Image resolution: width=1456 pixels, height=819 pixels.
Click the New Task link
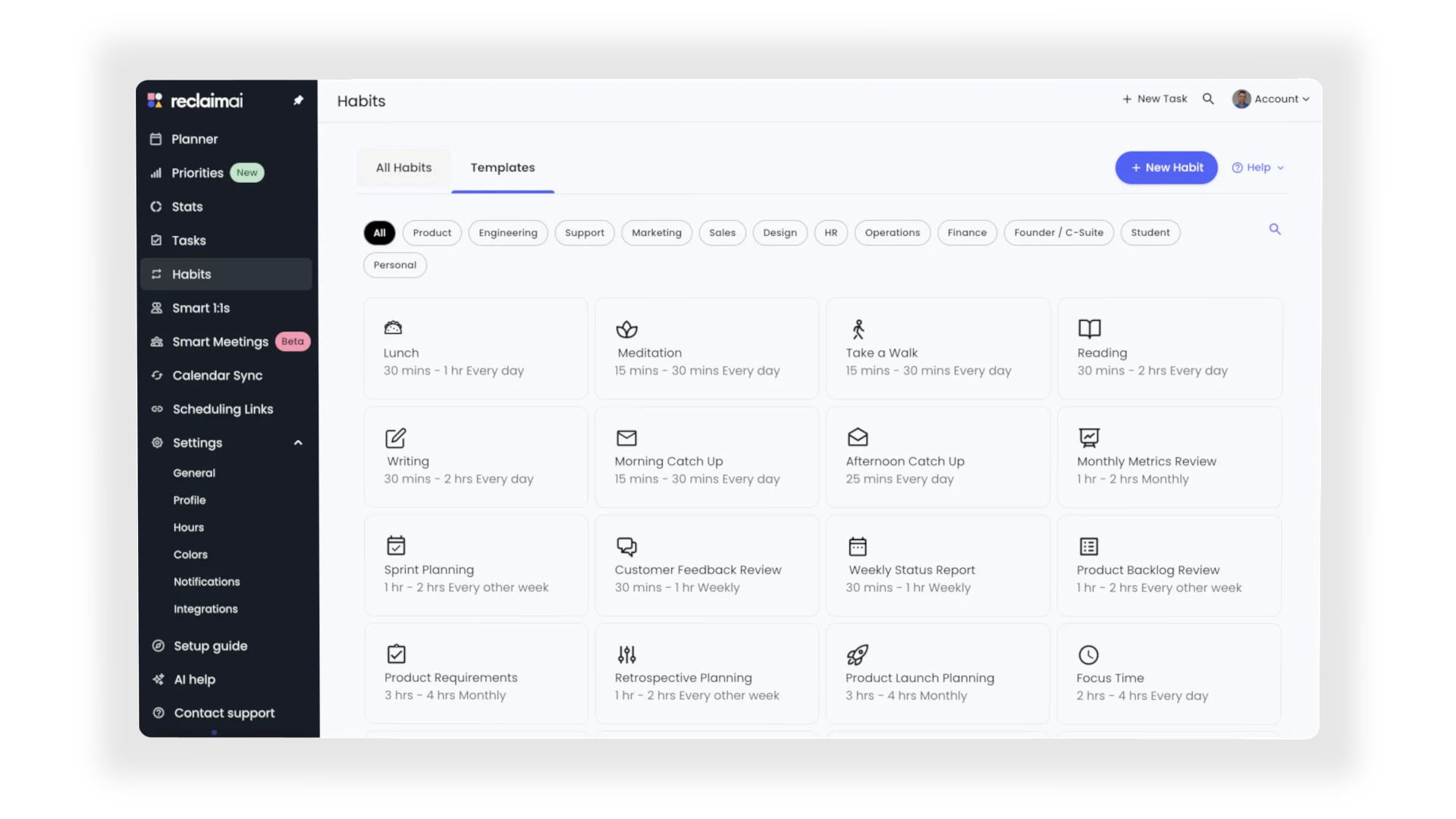coord(1154,99)
